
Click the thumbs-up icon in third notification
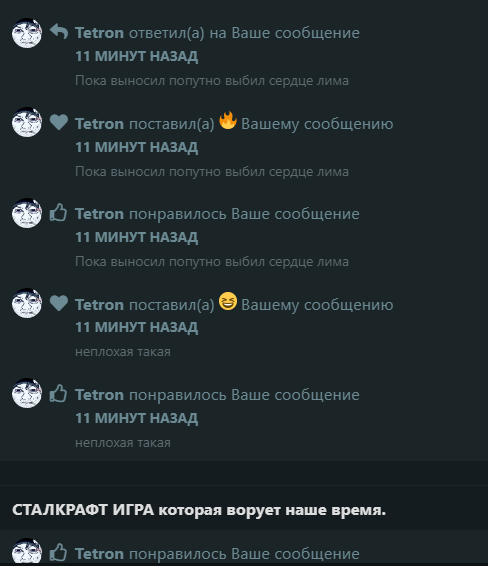pyautogui.click(x=58, y=212)
